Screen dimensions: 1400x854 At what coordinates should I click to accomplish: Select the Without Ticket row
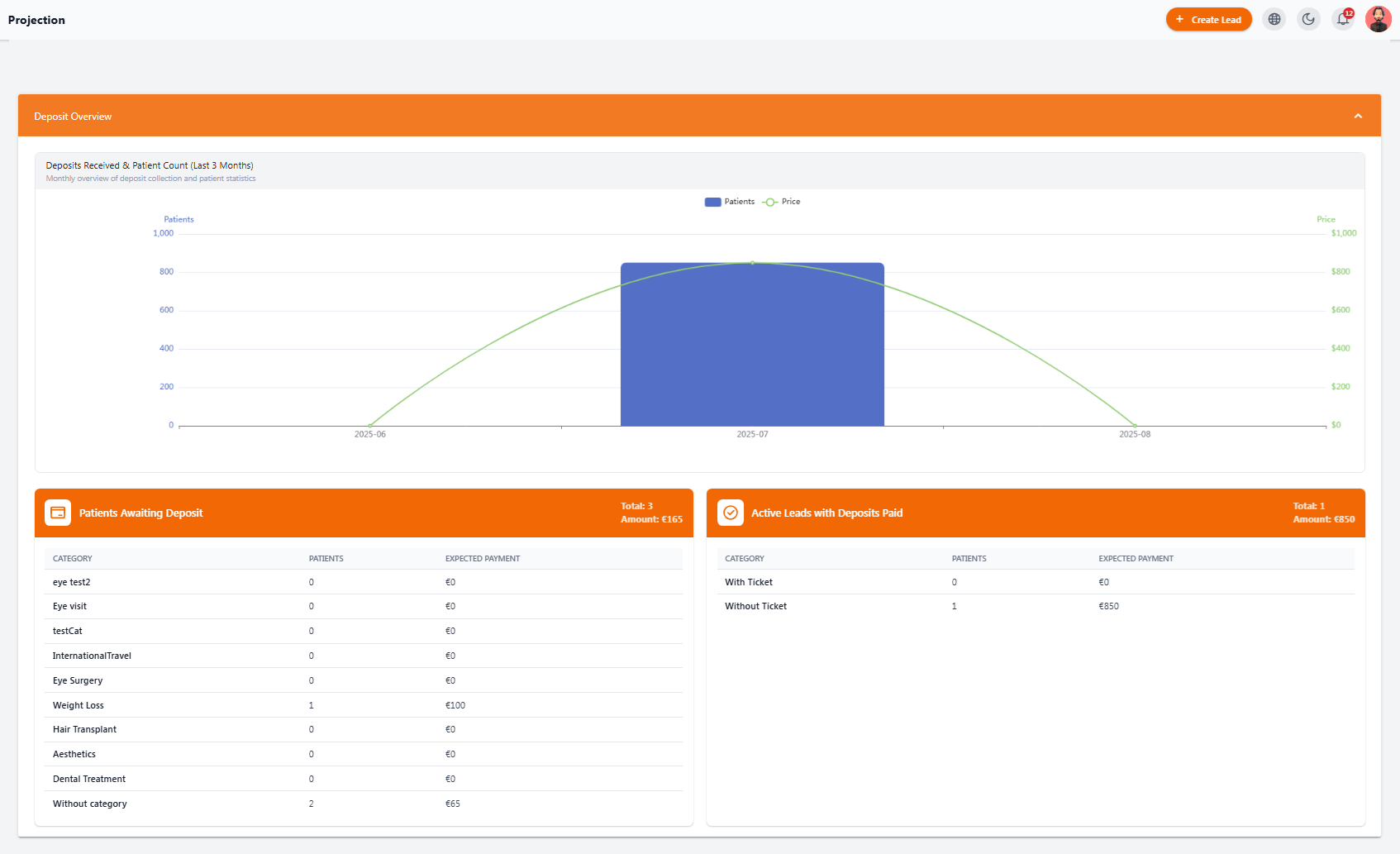1036,606
